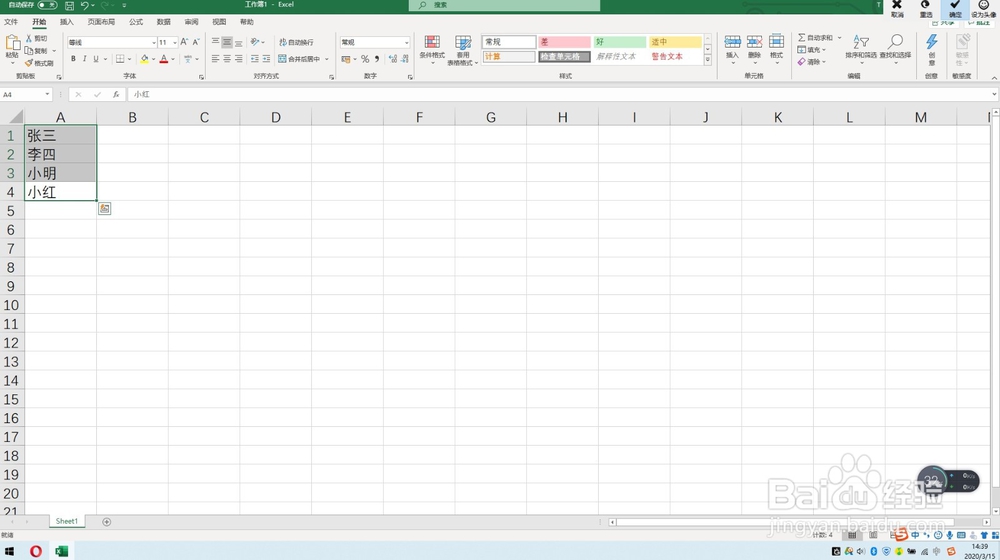Viewport: 1000px width, 560px height.
Task: Click the cell Format (格式) icon
Action: coord(776,42)
